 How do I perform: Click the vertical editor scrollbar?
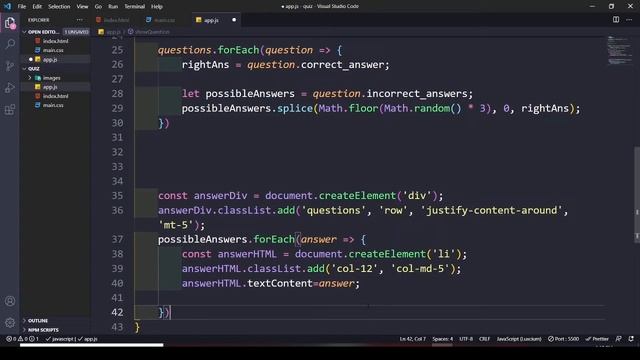tap(637, 194)
